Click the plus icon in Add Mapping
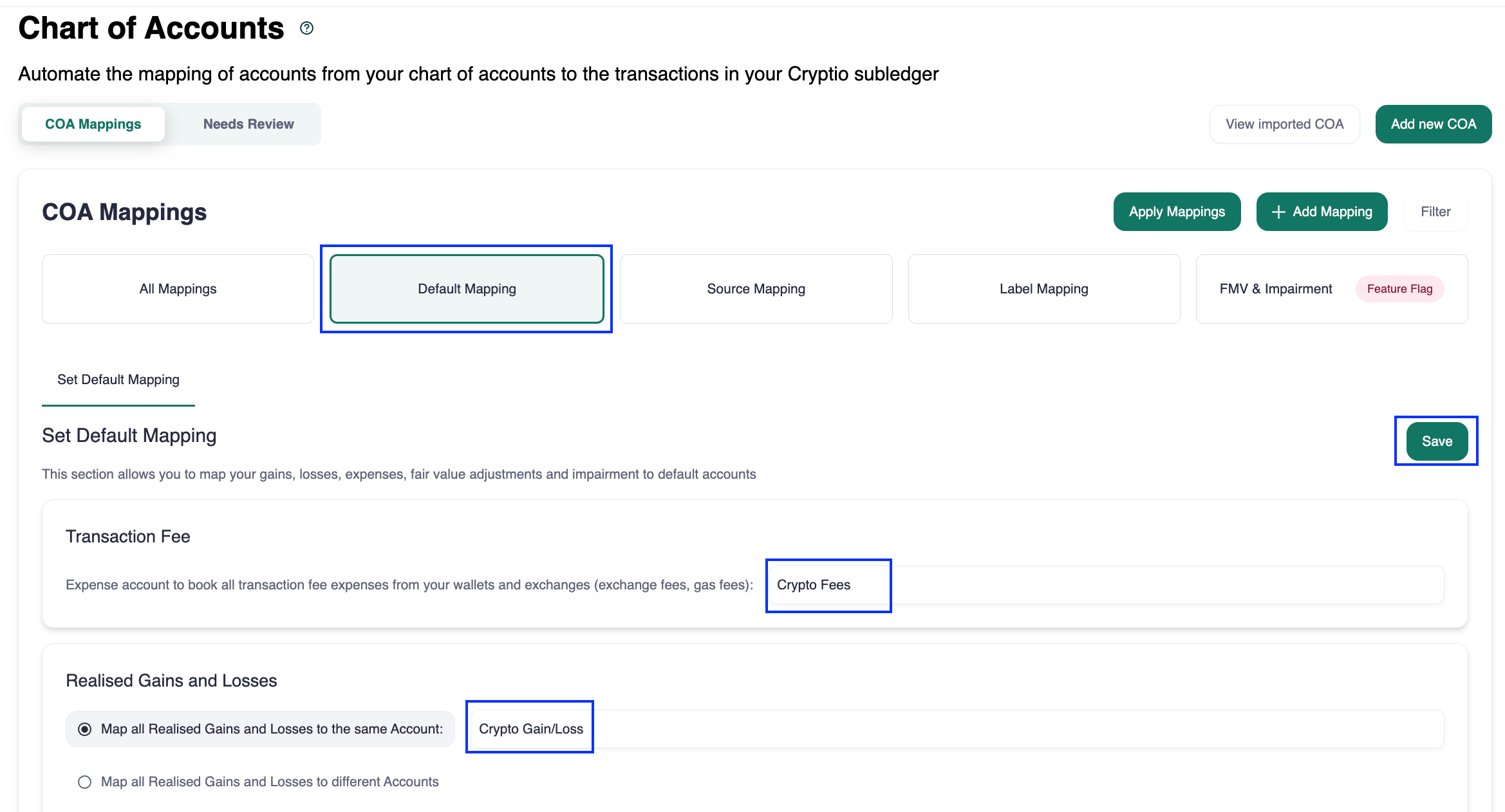 (1278, 212)
